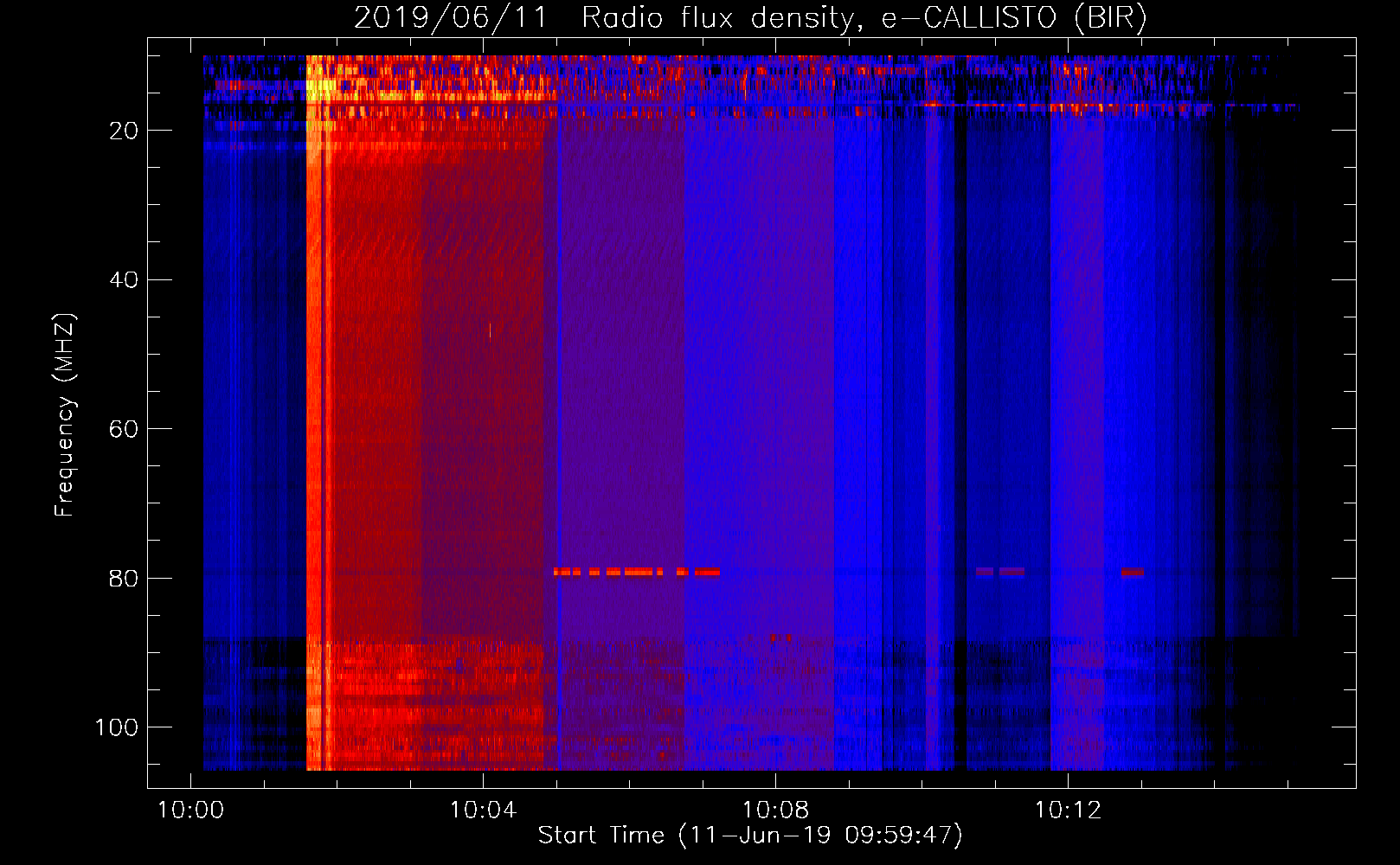Viewport: 1400px width, 865px height.
Task: Click the 'Start Time (11-Jun-19 09:59:47)' label
Action: coord(750,836)
